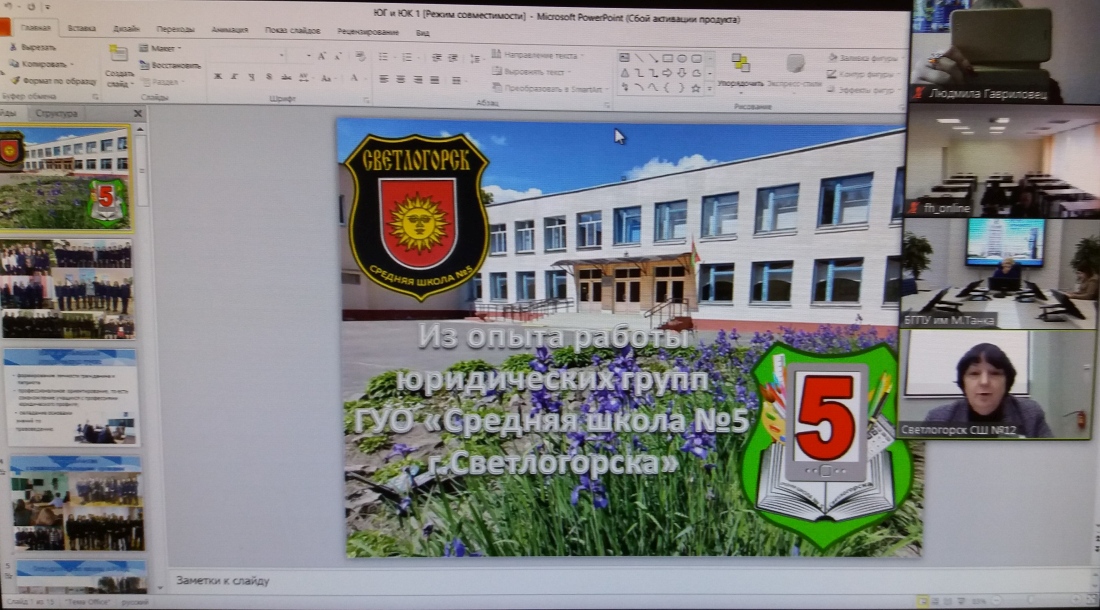Pick the rectangle shape in shapes gallery
Image resolution: width=1100 pixels, height=610 pixels.
point(667,58)
